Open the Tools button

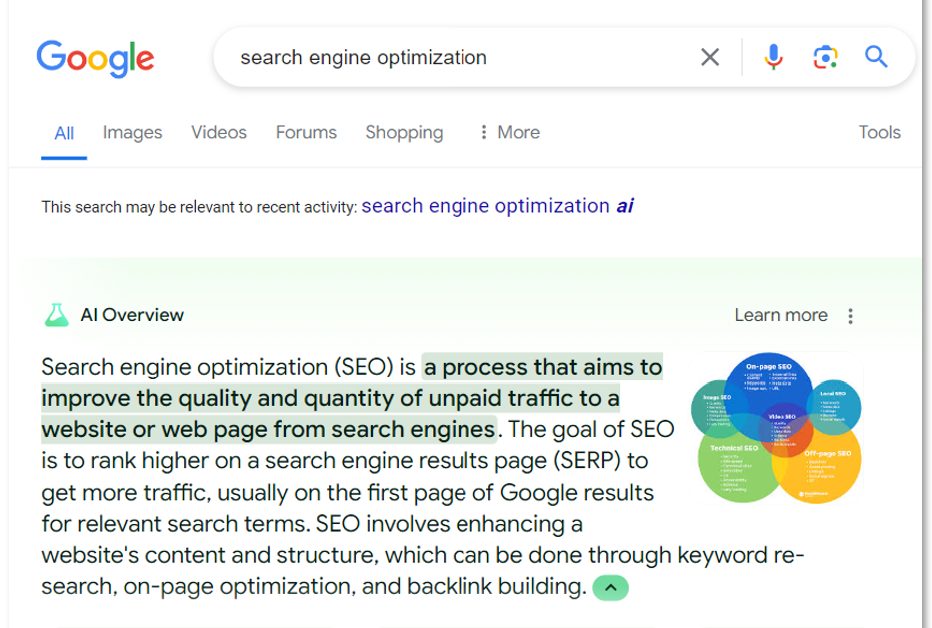[x=879, y=132]
